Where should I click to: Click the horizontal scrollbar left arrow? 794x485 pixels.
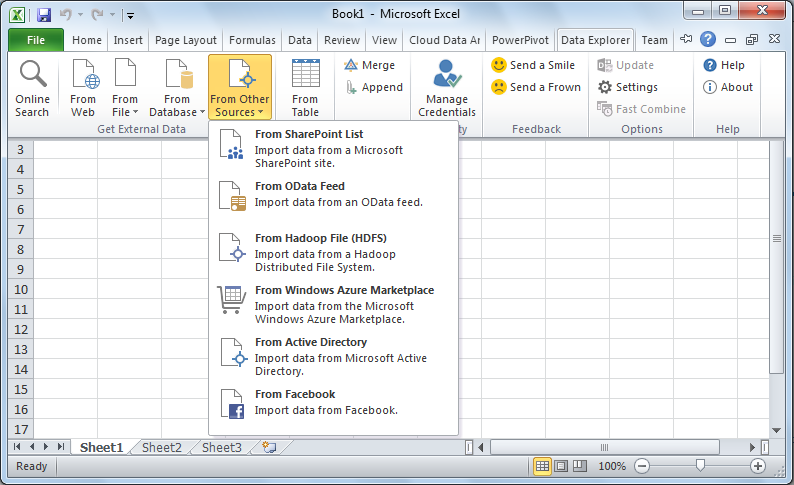coord(481,448)
